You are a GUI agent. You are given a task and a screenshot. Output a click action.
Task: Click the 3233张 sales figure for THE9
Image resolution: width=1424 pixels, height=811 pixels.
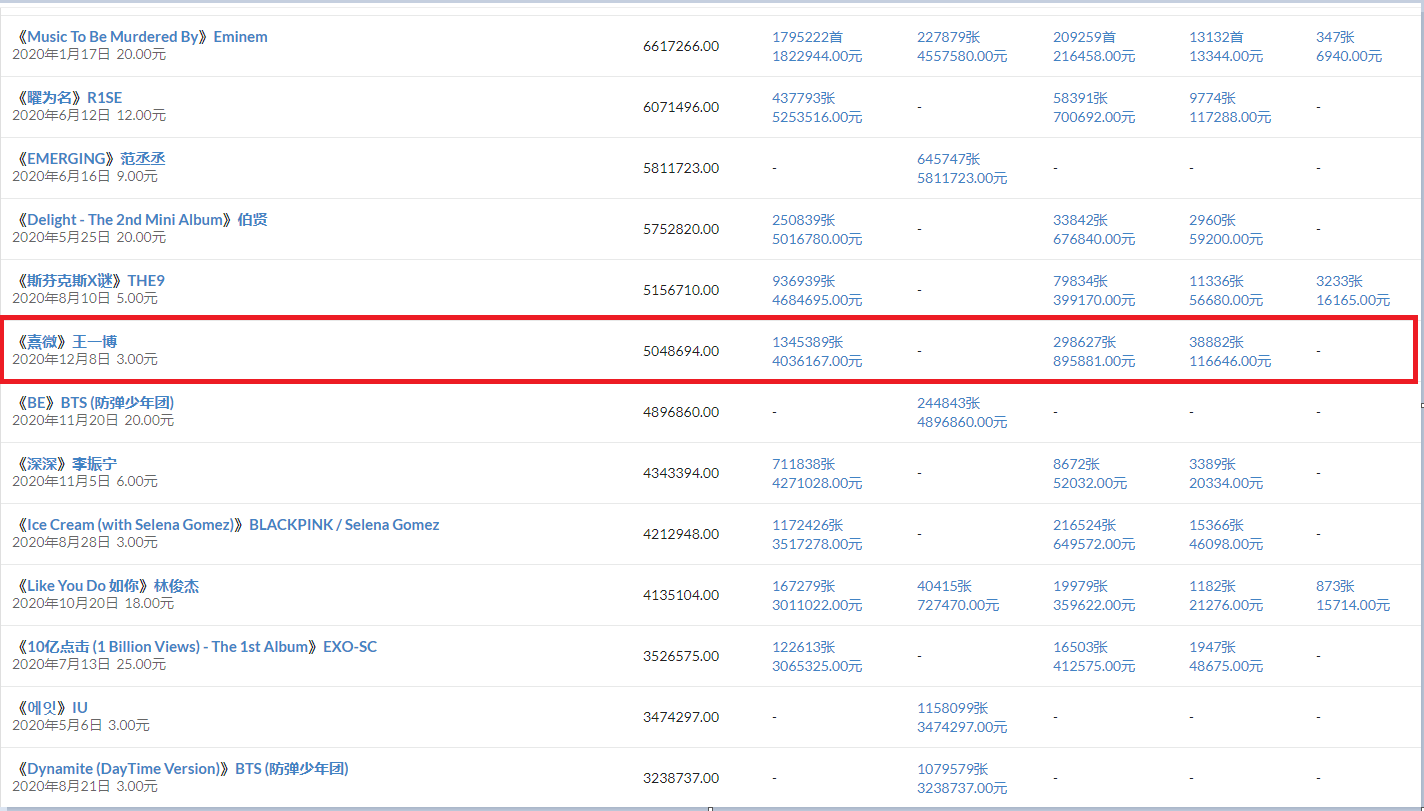(x=1339, y=281)
